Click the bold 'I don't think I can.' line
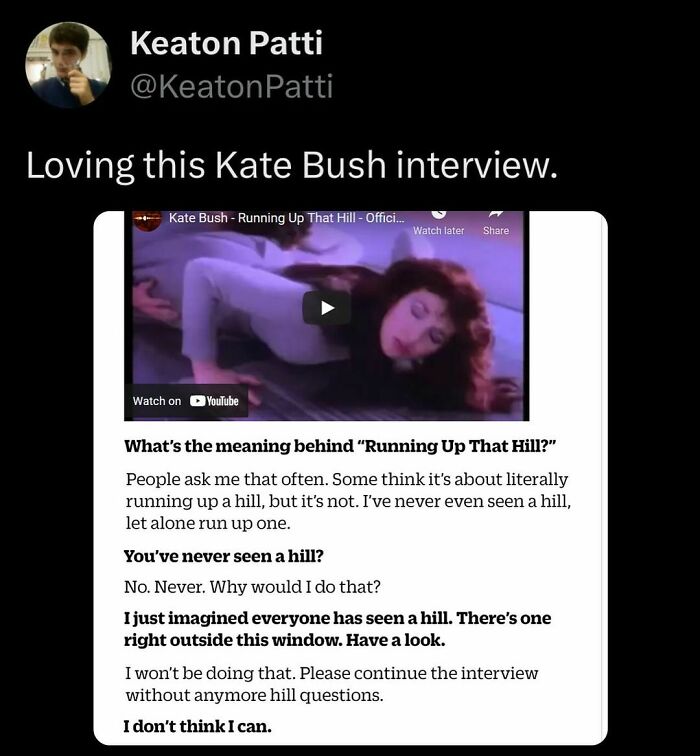Screen dimensions: 700x756 click(198, 726)
